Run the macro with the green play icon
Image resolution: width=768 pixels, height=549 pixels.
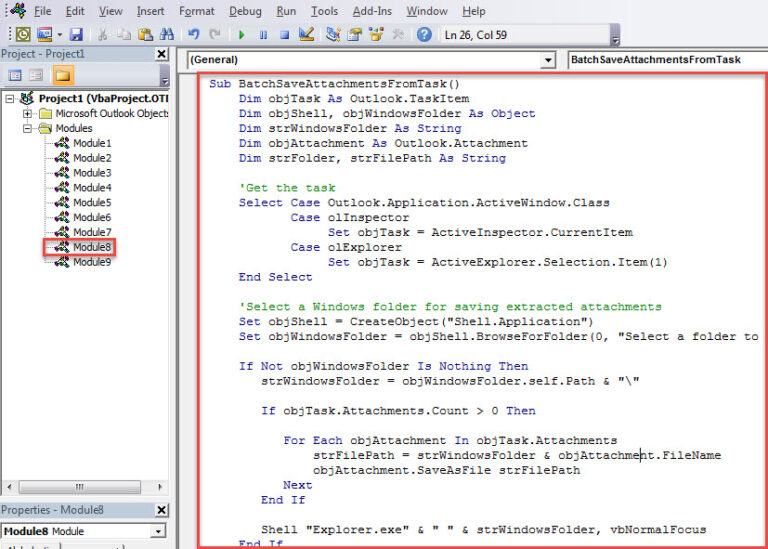[242, 35]
